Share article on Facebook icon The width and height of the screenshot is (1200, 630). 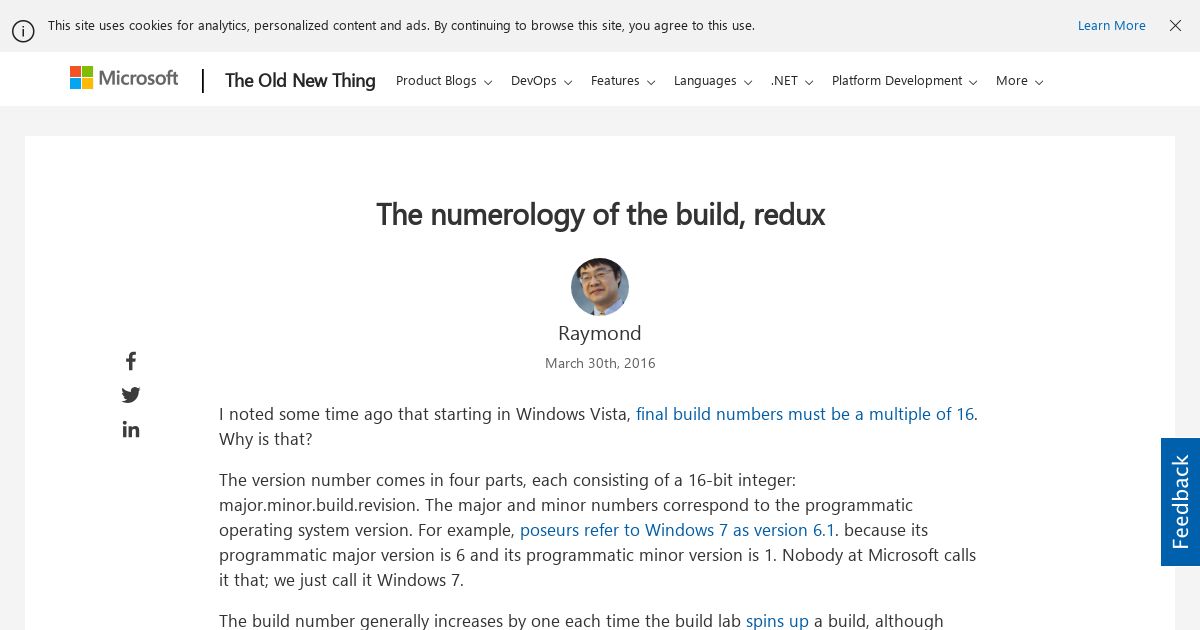pyautogui.click(x=131, y=361)
